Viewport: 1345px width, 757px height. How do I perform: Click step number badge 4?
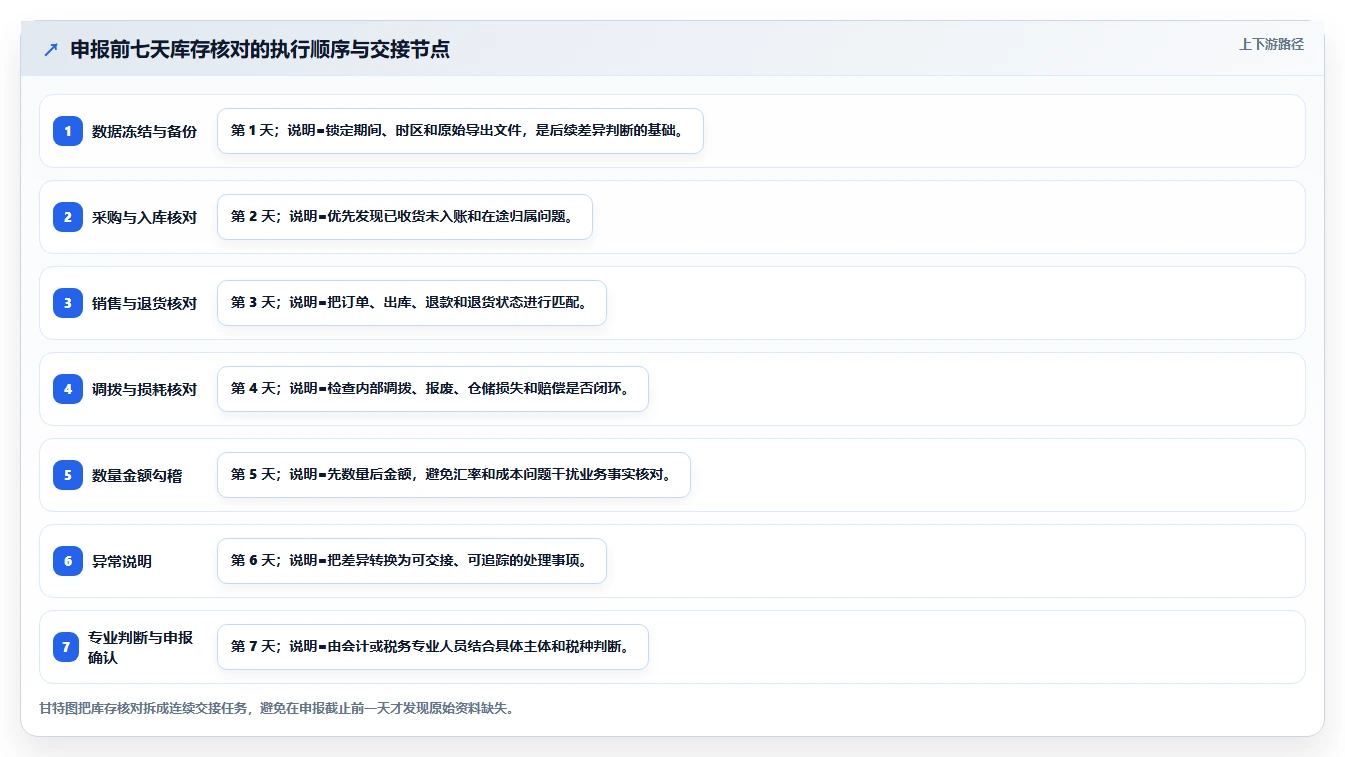pos(68,389)
